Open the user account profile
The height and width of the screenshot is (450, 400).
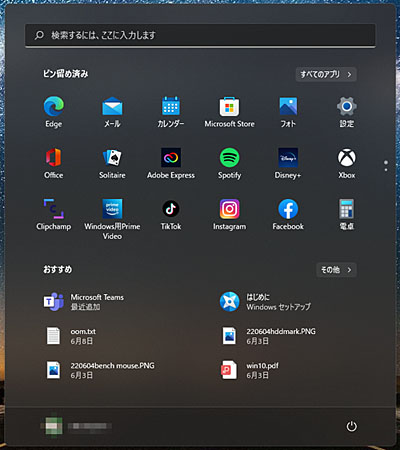point(77,426)
